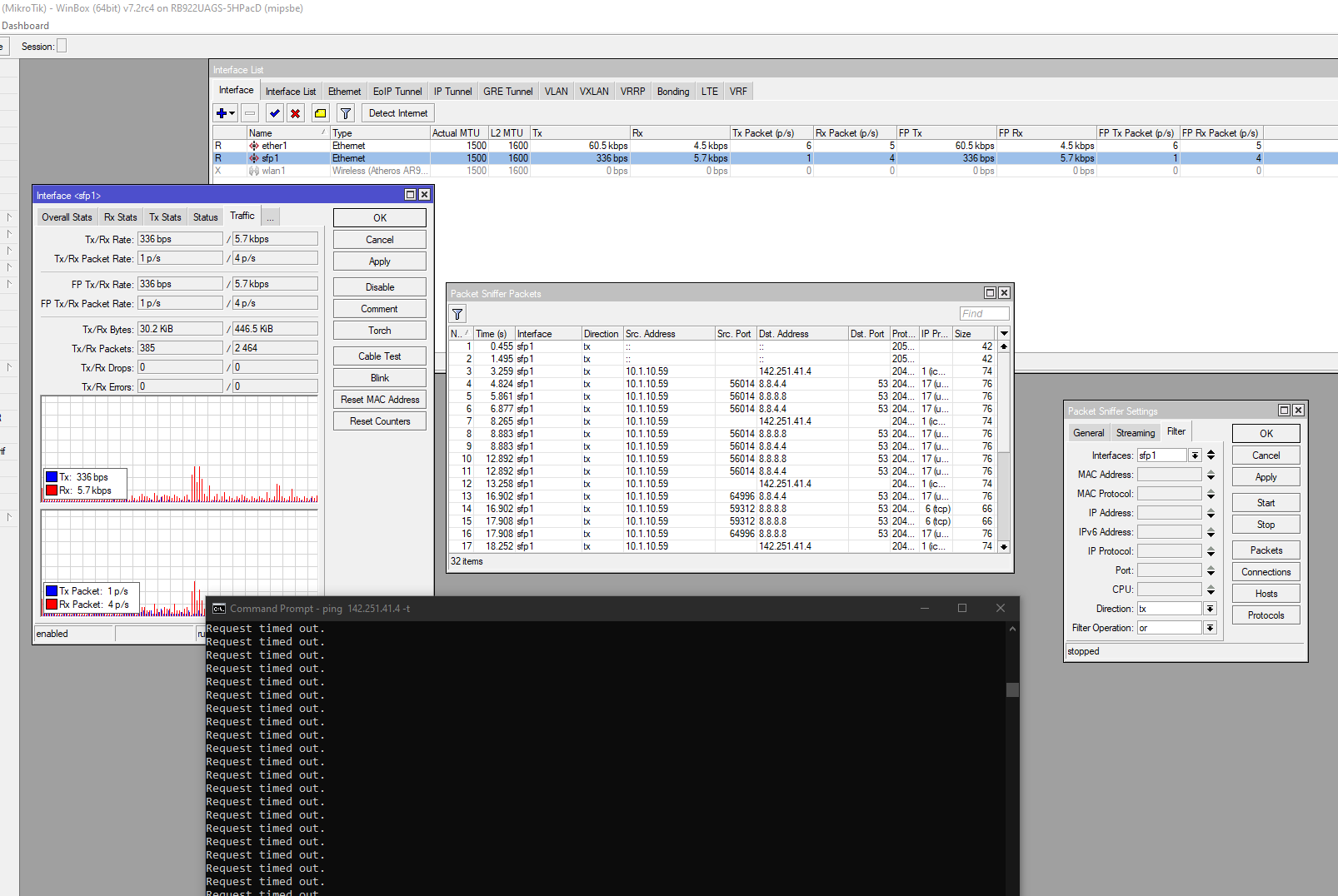The width and height of the screenshot is (1338, 896).
Task: Open the Overall Stats tab in sfp1 window
Action: 67,217
